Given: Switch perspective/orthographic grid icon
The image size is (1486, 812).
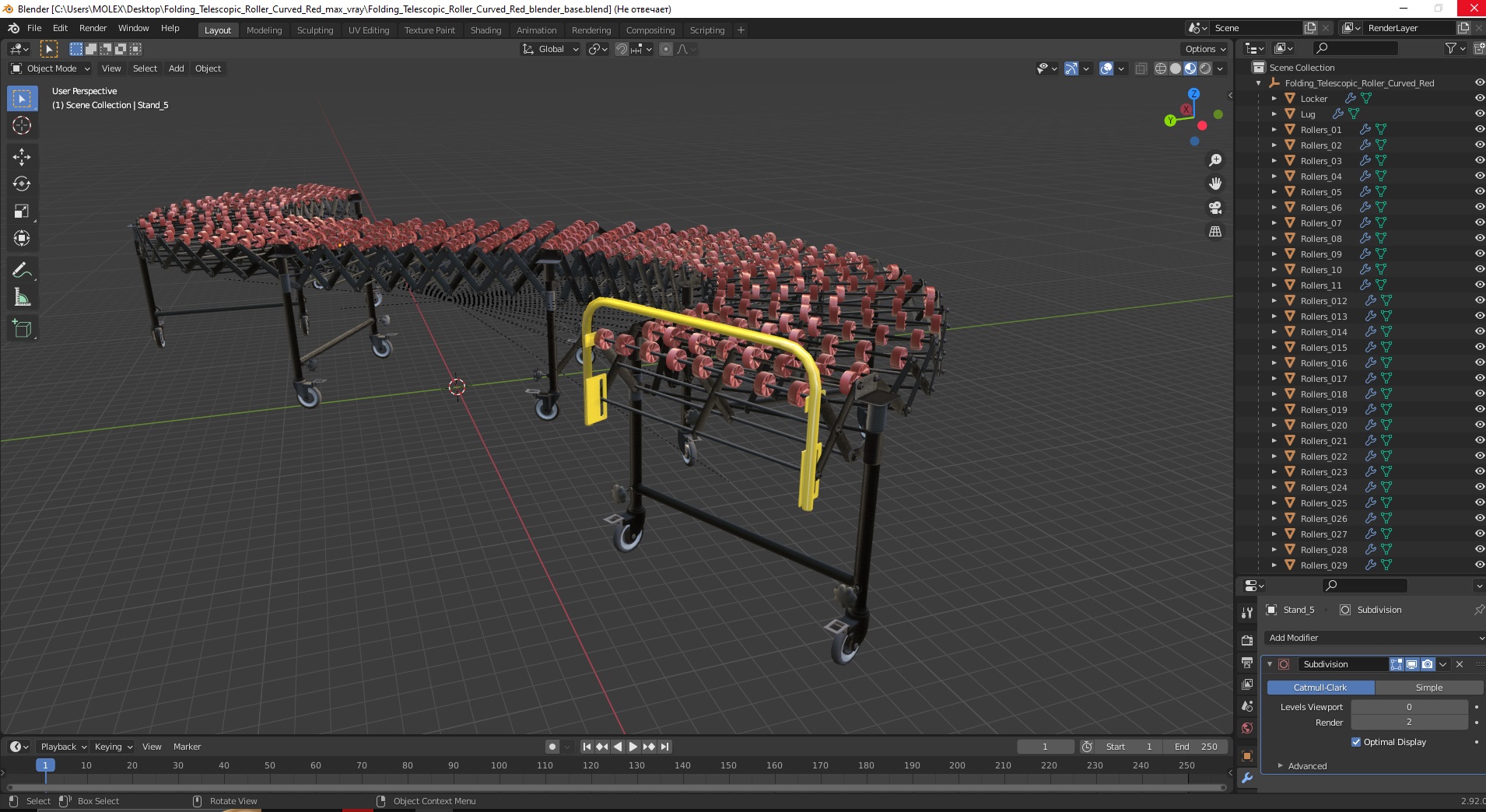Looking at the screenshot, I should click(x=1214, y=232).
